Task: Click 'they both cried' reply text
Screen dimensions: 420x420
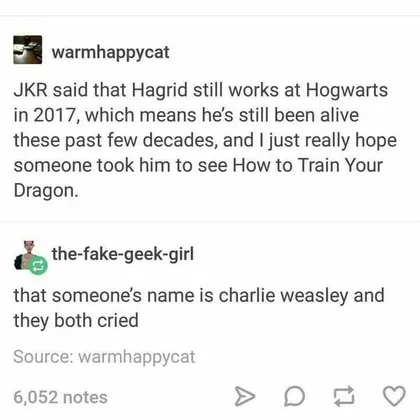Action: 76,321
